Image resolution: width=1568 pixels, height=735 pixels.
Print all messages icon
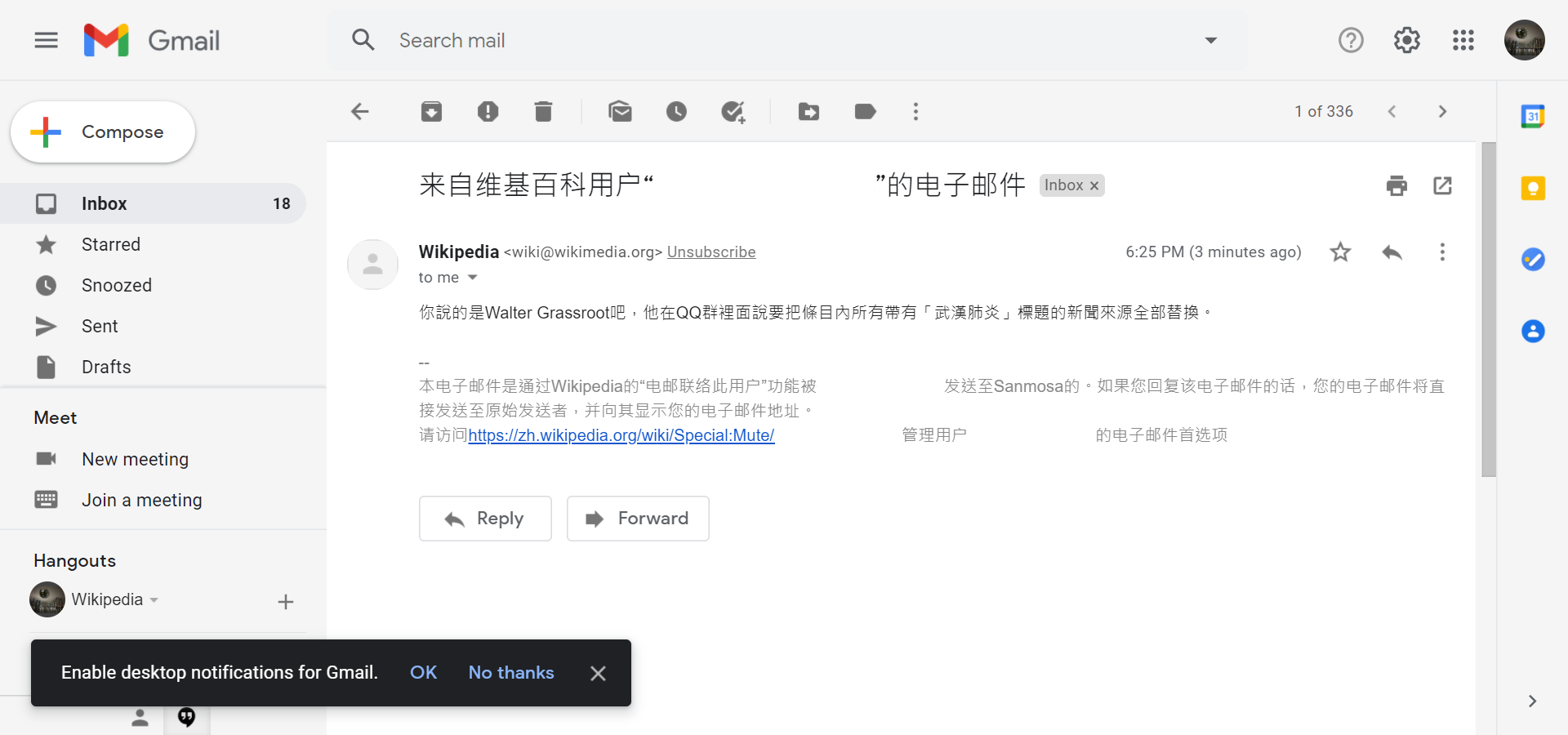[1396, 185]
